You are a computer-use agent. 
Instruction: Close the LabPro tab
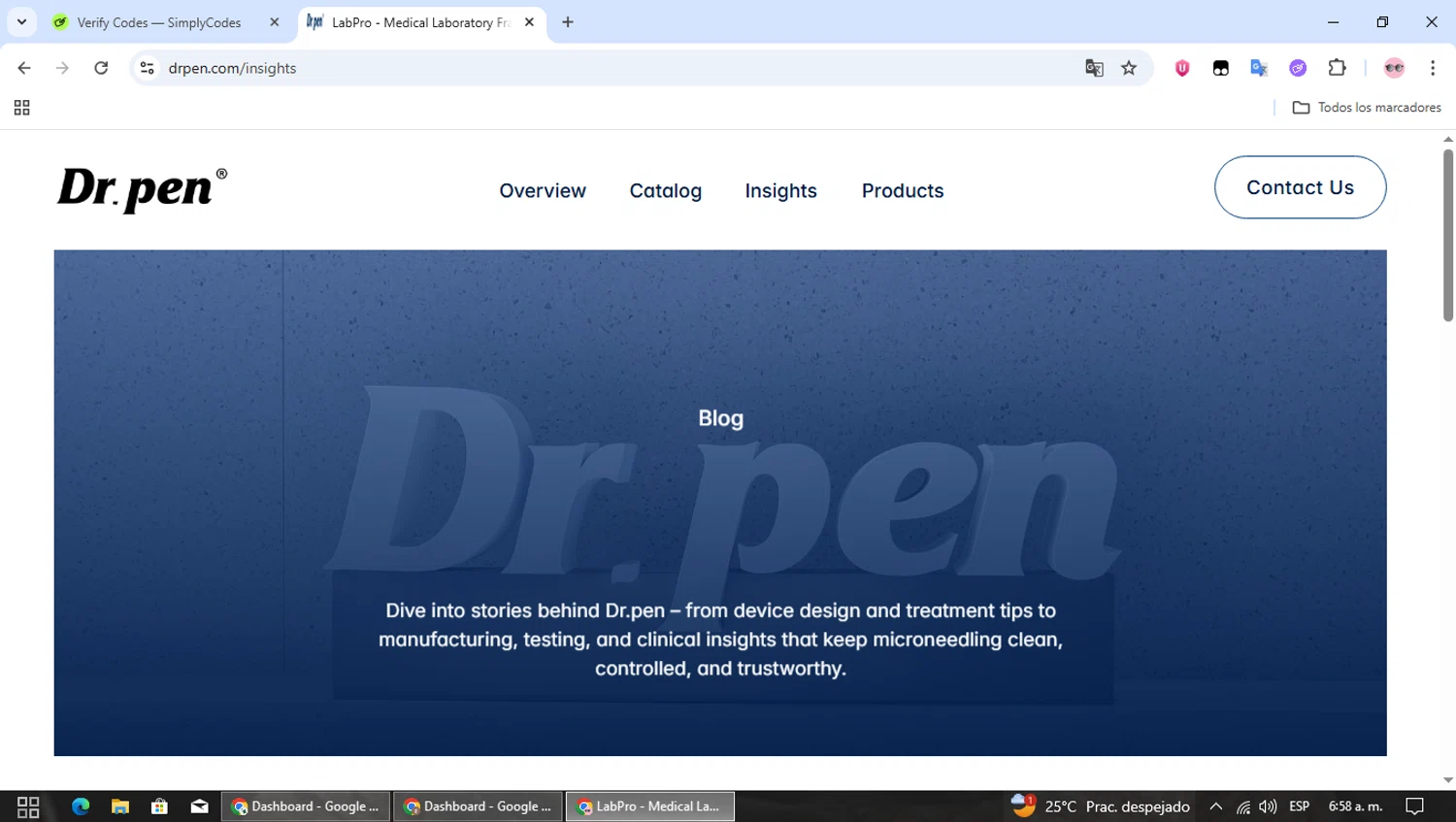[x=529, y=22]
